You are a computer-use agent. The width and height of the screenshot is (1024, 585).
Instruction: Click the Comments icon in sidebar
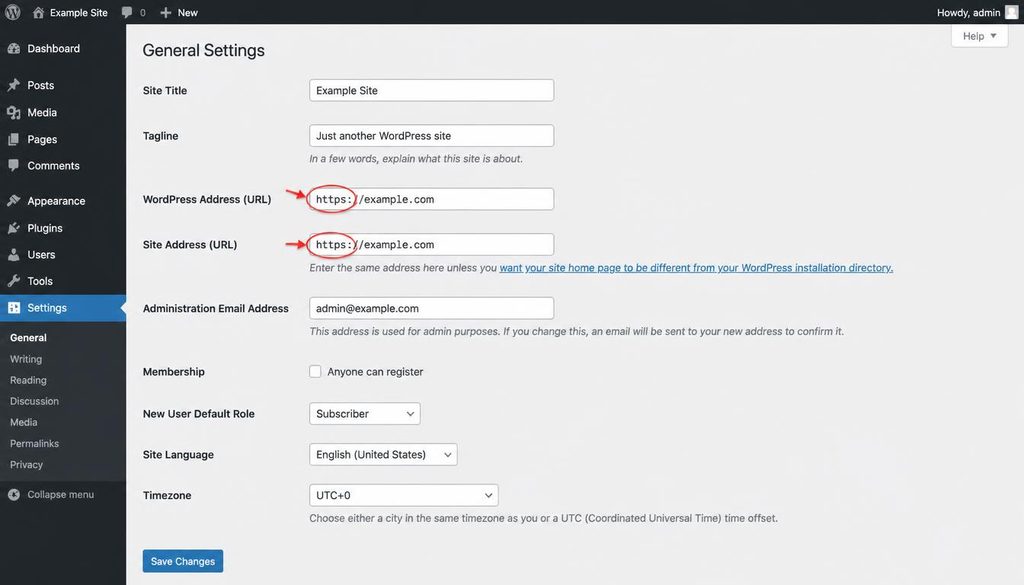coord(14,166)
